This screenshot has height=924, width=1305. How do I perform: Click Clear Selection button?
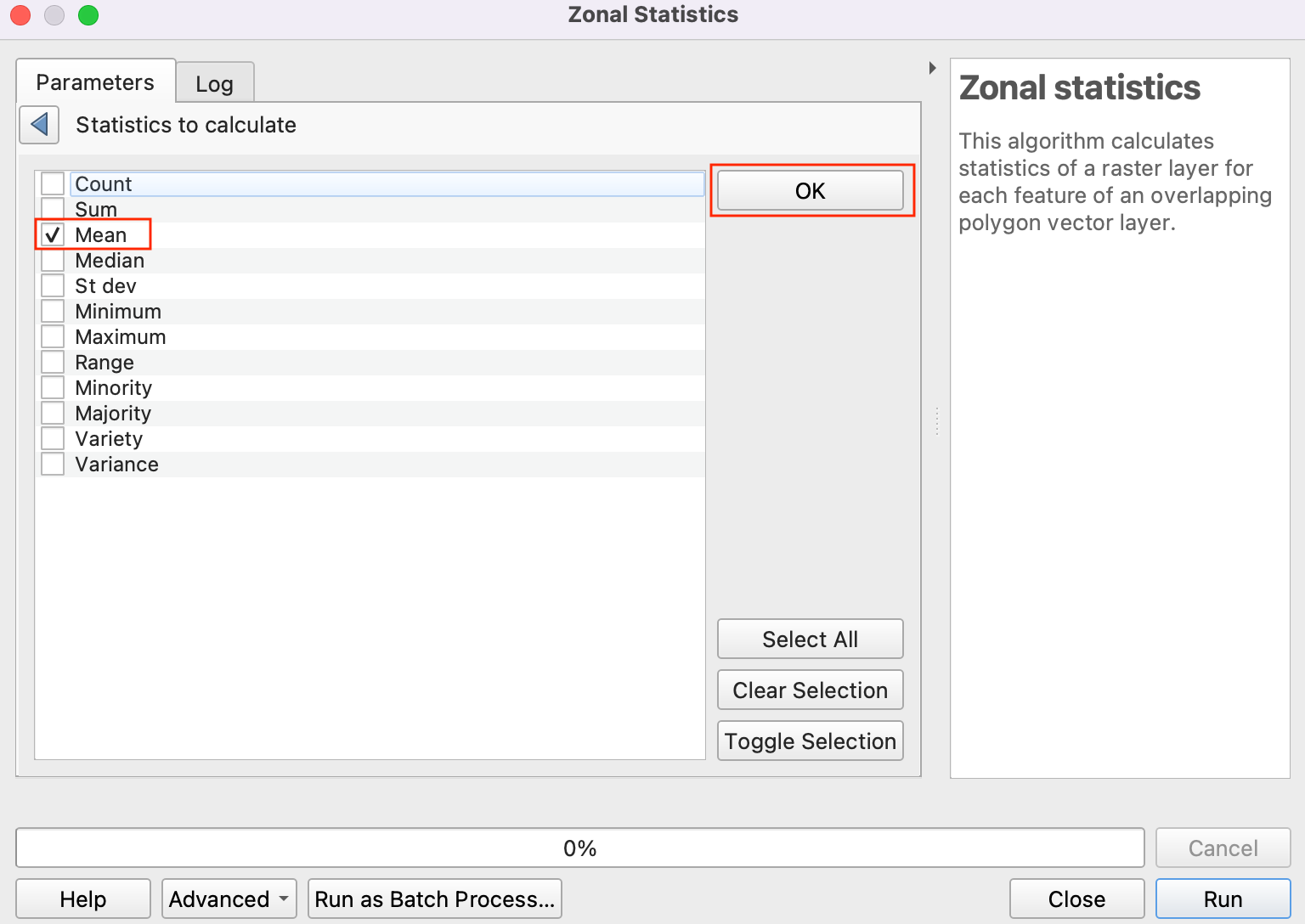coord(810,690)
